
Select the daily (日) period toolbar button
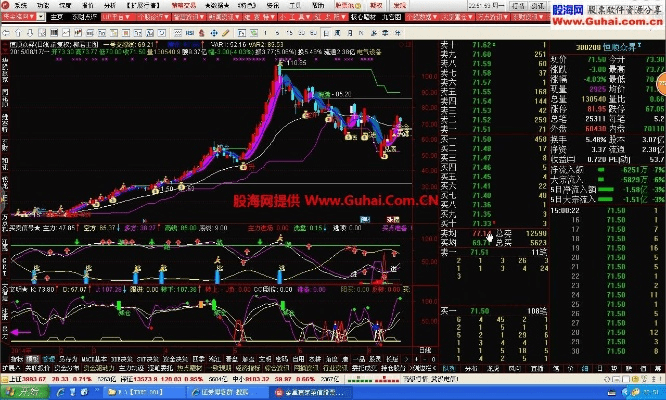326,33
